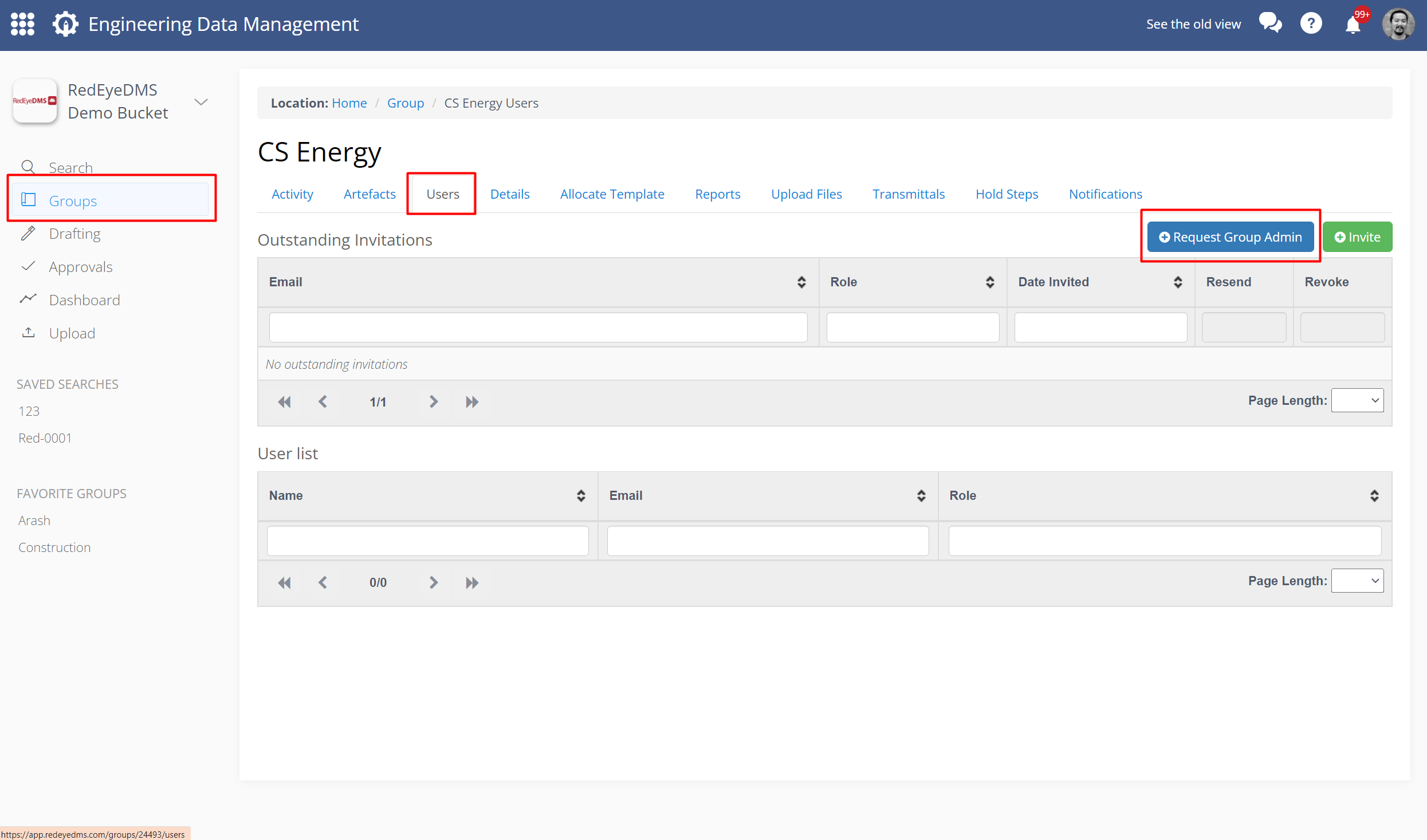Sort invitations by Role column
The height and width of the screenshot is (840, 1427).
click(x=989, y=282)
